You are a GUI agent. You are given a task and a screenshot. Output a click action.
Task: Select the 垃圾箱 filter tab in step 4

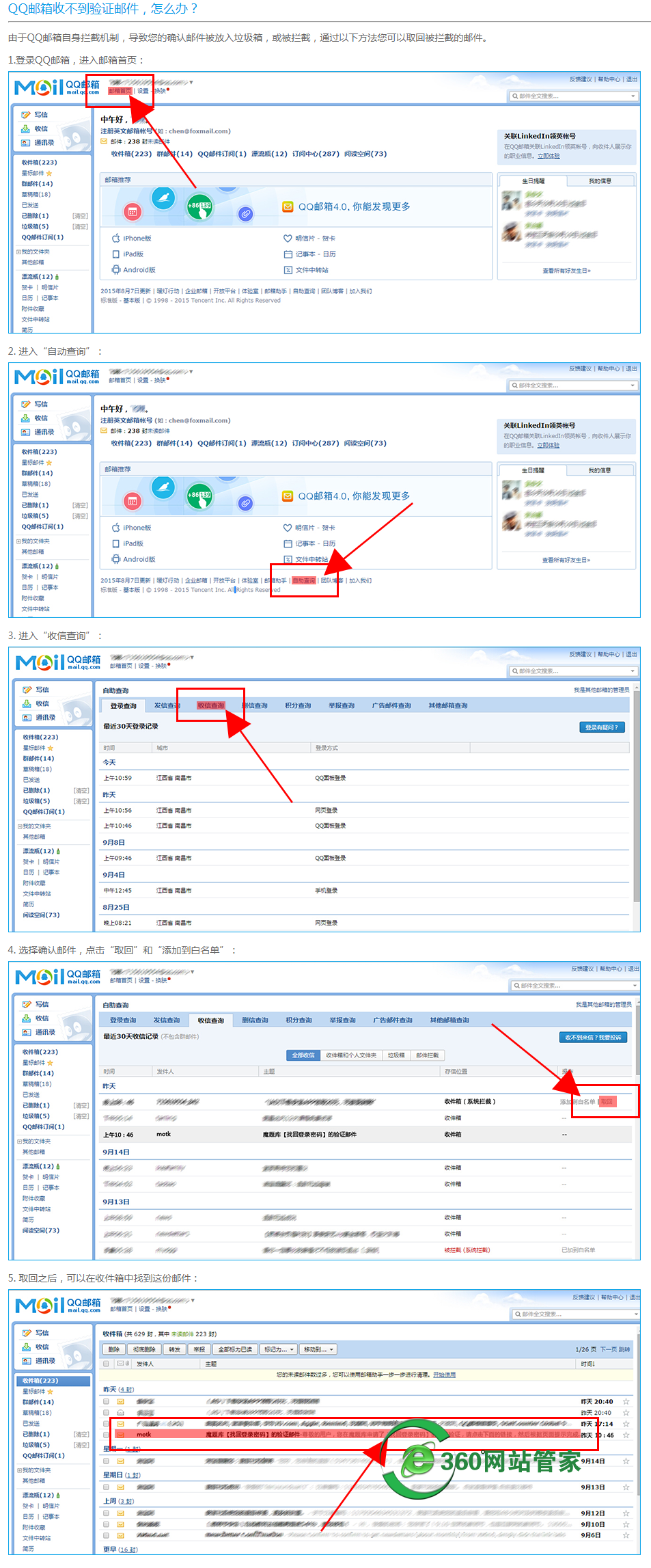tap(396, 1055)
